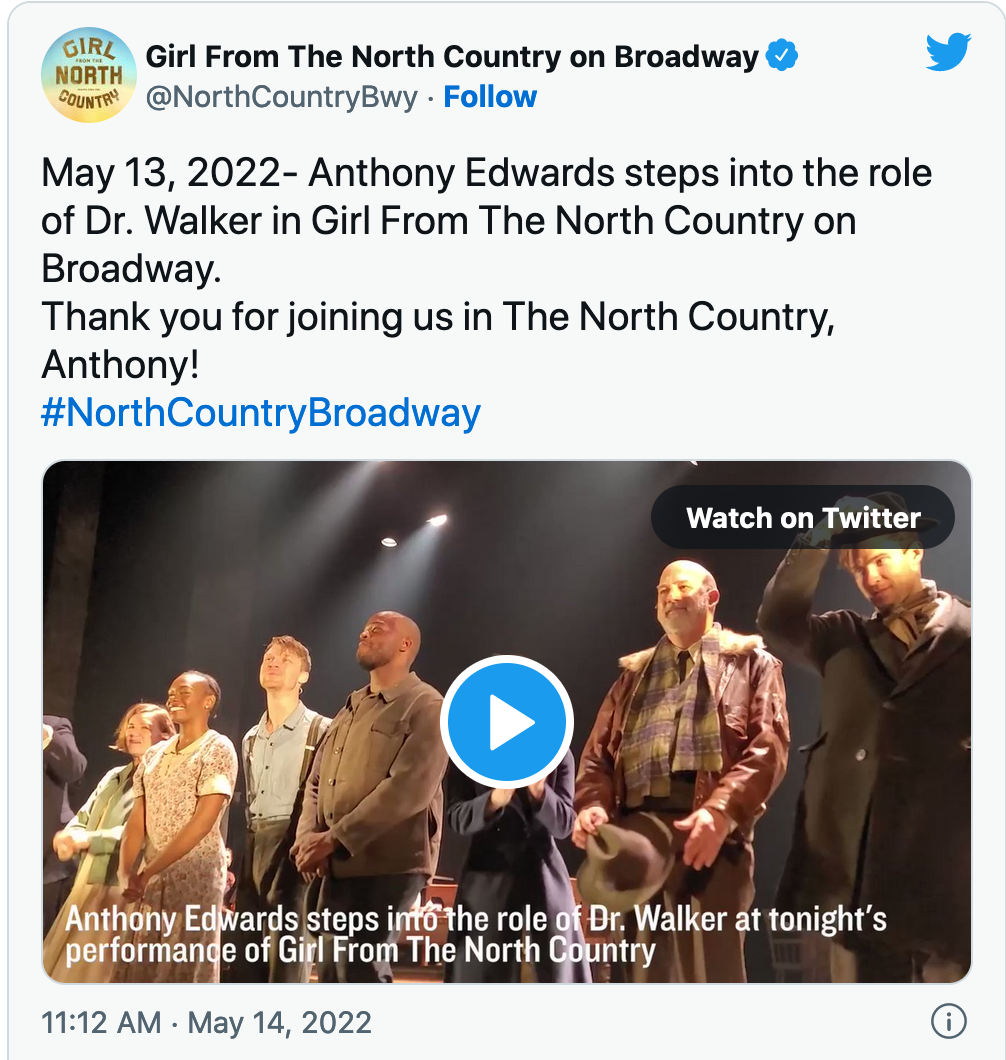Click the blue verified badge

(x=782, y=57)
